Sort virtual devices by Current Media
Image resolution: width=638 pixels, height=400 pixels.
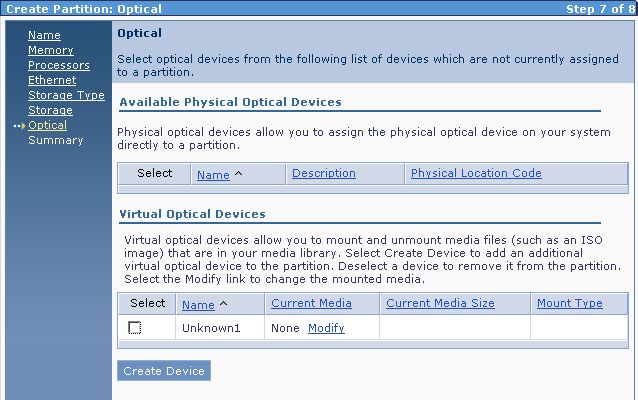(x=311, y=303)
